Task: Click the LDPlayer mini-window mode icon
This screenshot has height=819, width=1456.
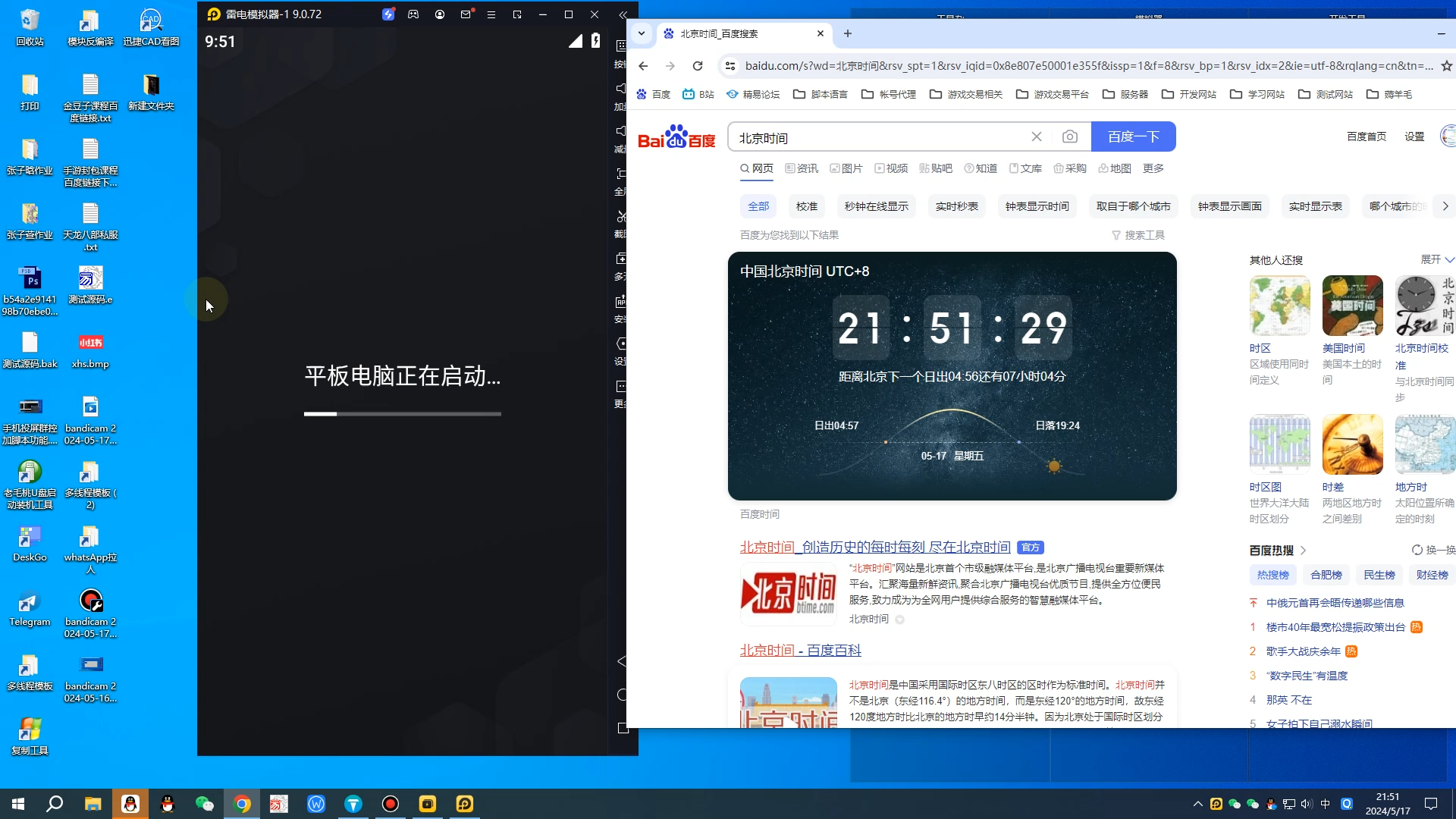Action: click(517, 14)
